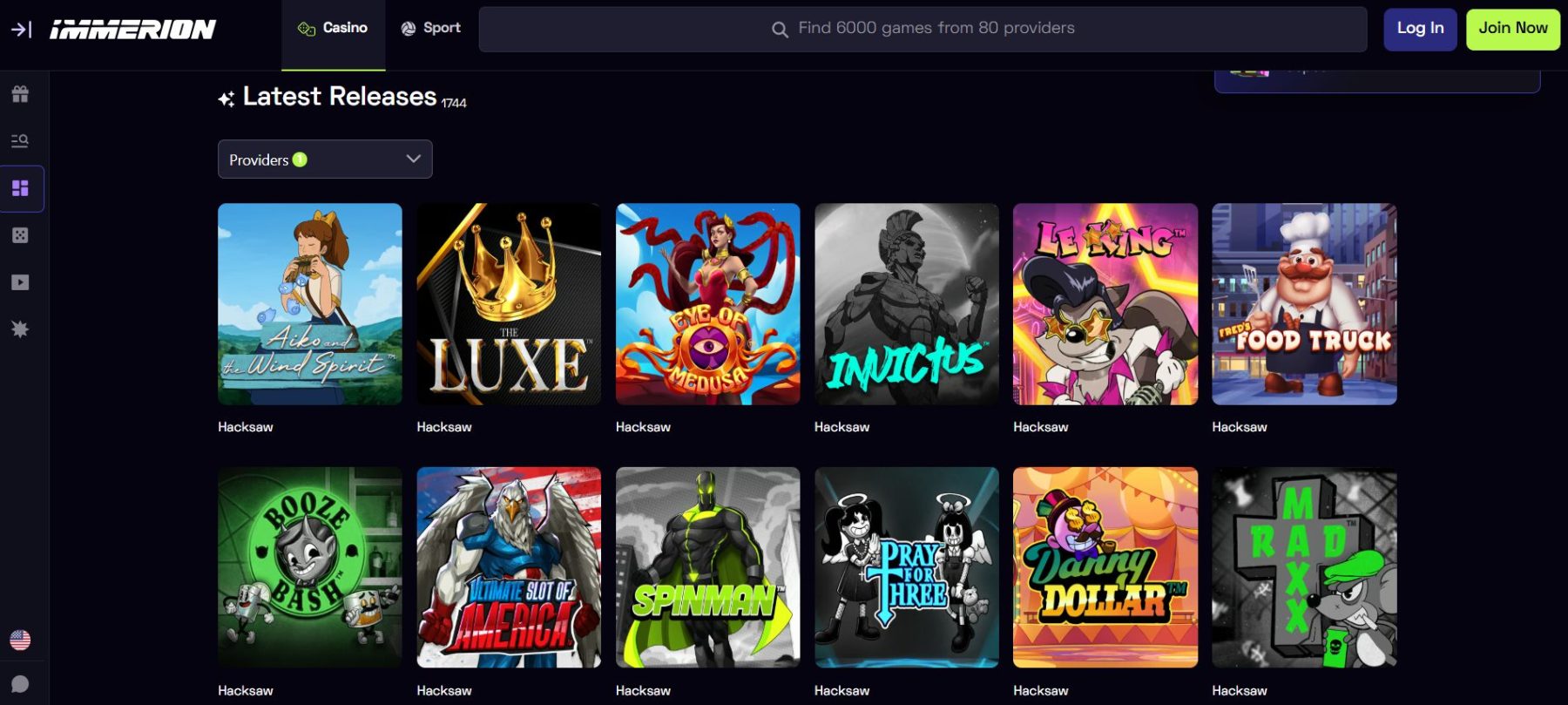Open the dice games sidebar icon
This screenshot has width=1568, height=705.
point(20,235)
